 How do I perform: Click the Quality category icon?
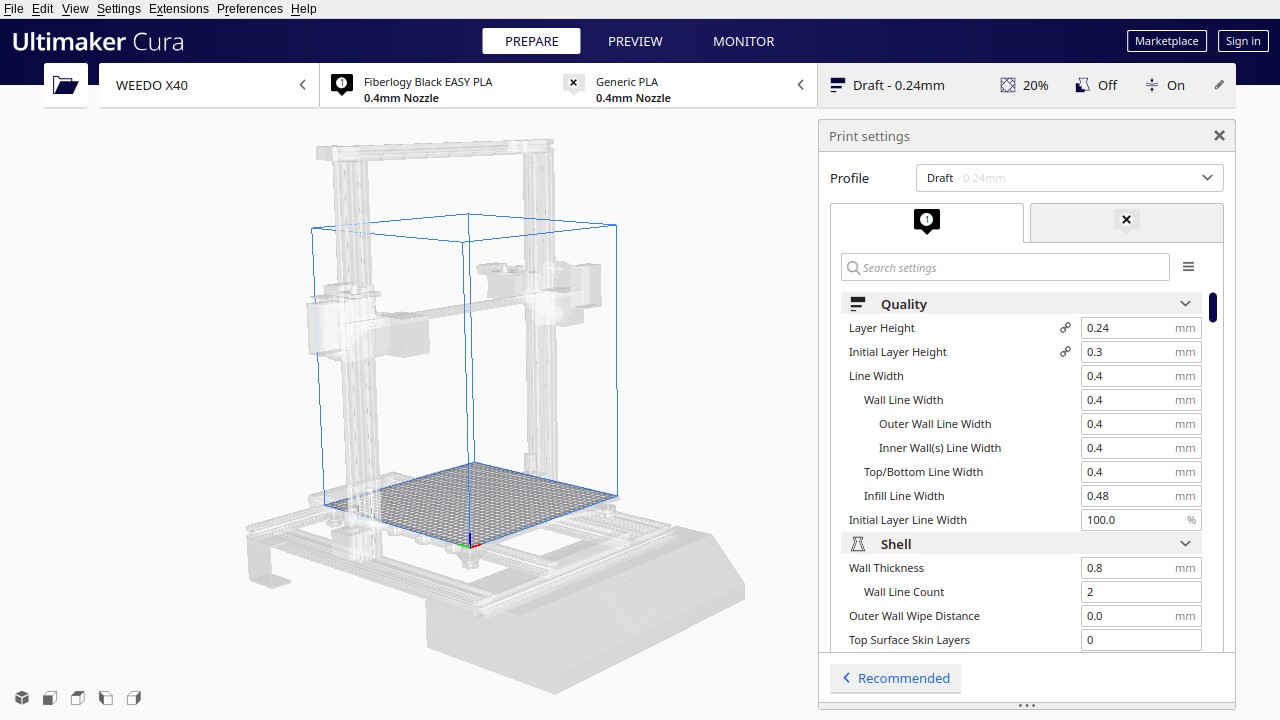857,304
